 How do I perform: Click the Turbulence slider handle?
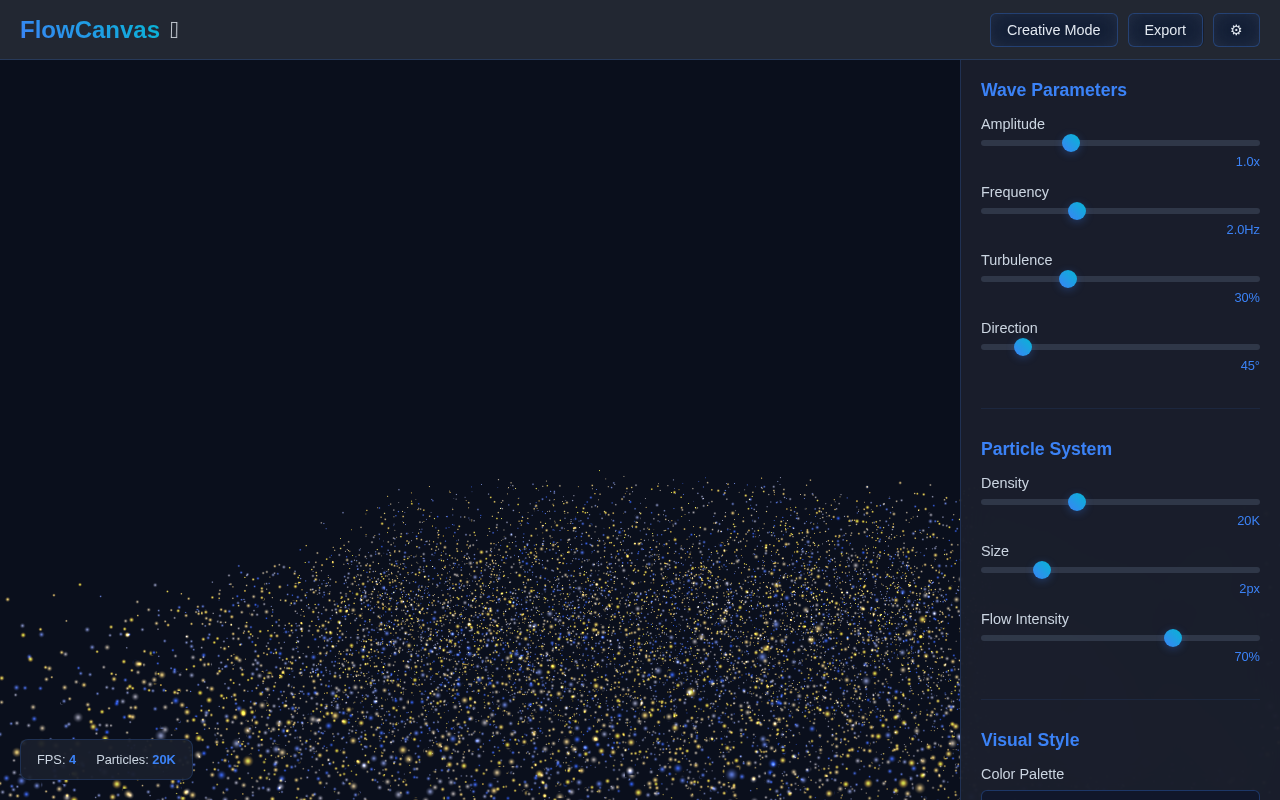(x=1068, y=279)
